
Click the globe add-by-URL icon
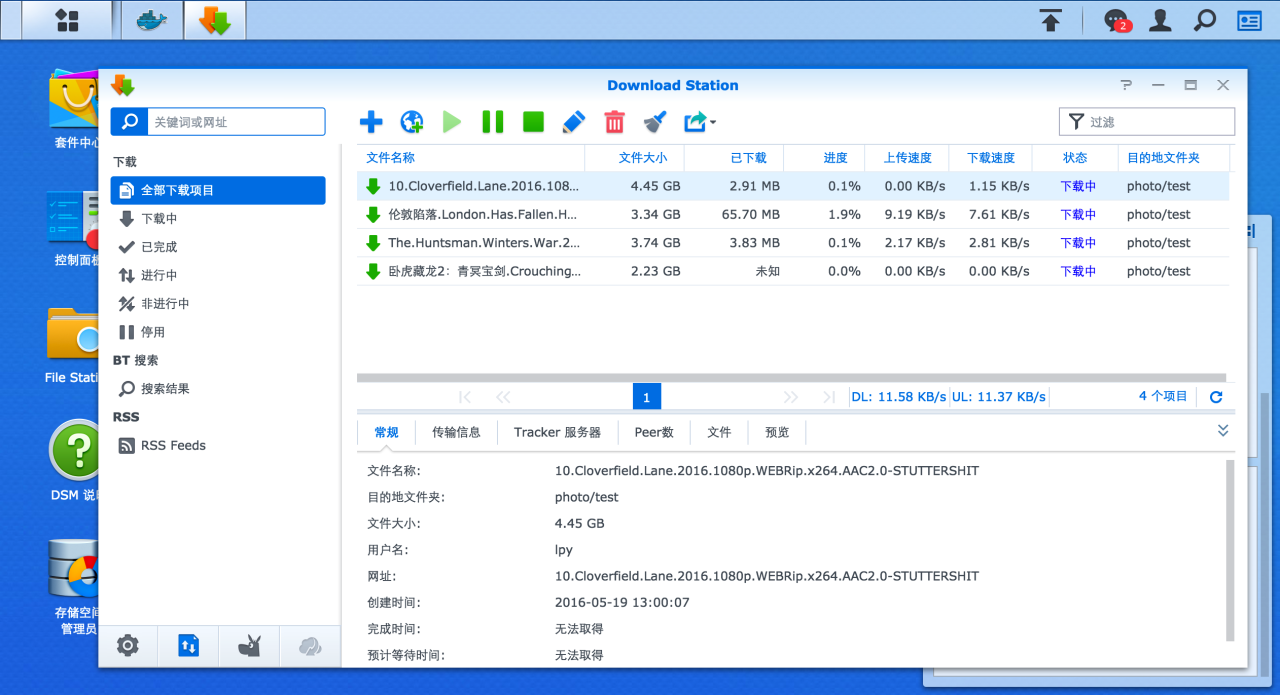[411, 122]
